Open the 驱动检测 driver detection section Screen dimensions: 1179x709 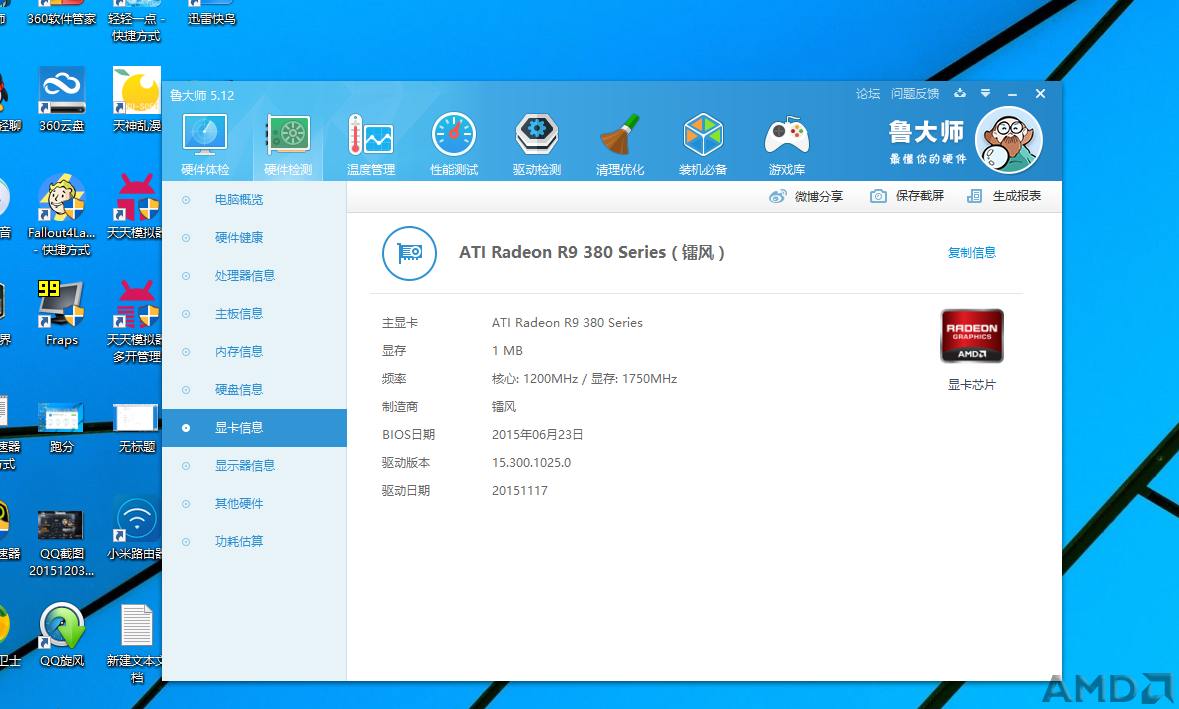(x=536, y=145)
